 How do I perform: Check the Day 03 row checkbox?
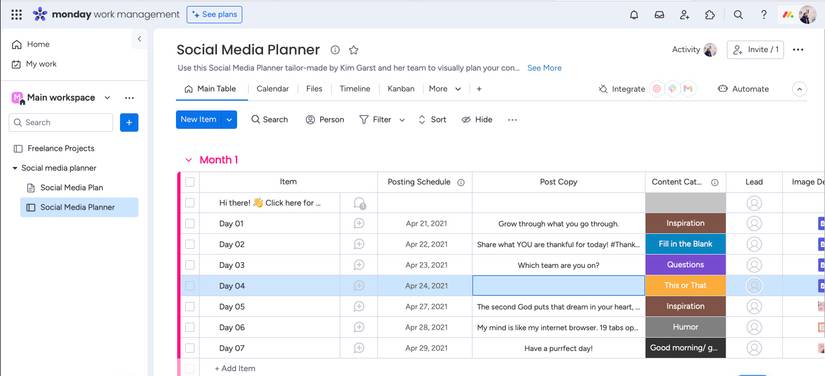[x=190, y=265]
